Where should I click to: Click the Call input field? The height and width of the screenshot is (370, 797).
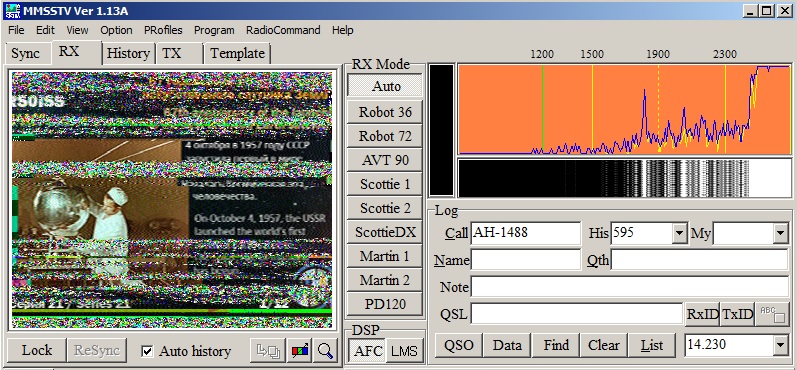click(526, 233)
